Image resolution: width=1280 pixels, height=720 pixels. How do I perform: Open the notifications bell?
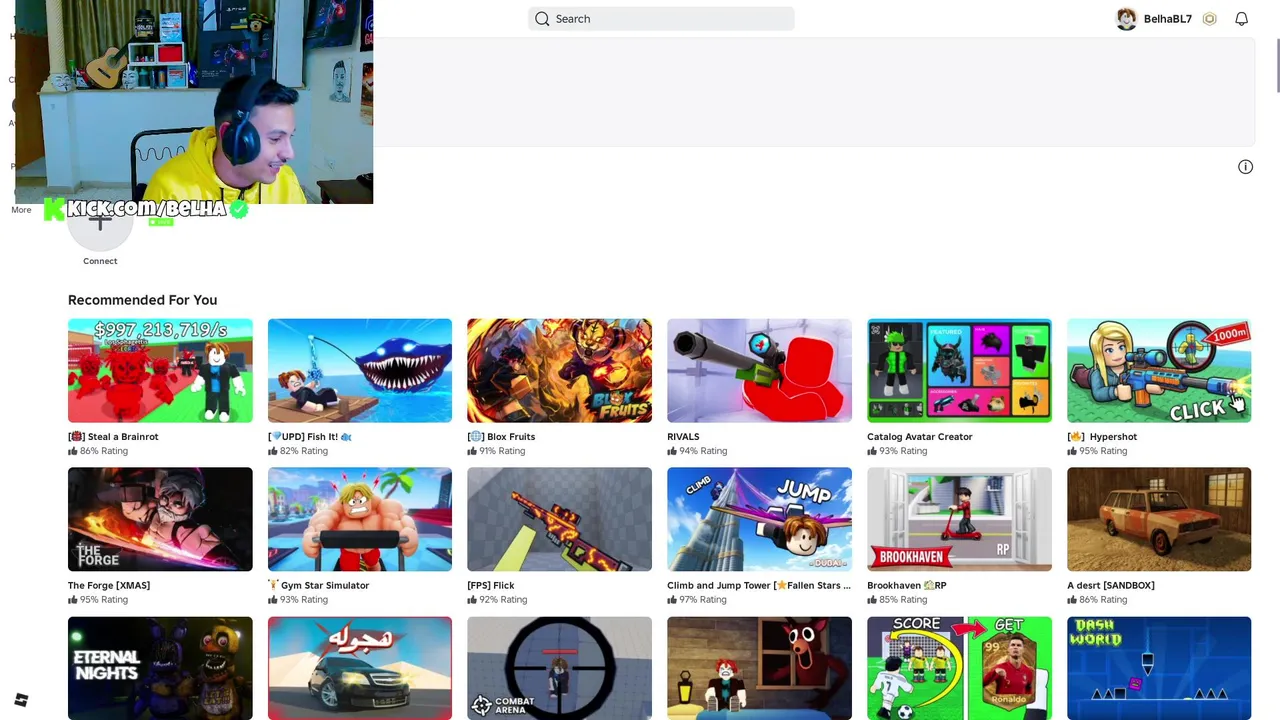1241,19
